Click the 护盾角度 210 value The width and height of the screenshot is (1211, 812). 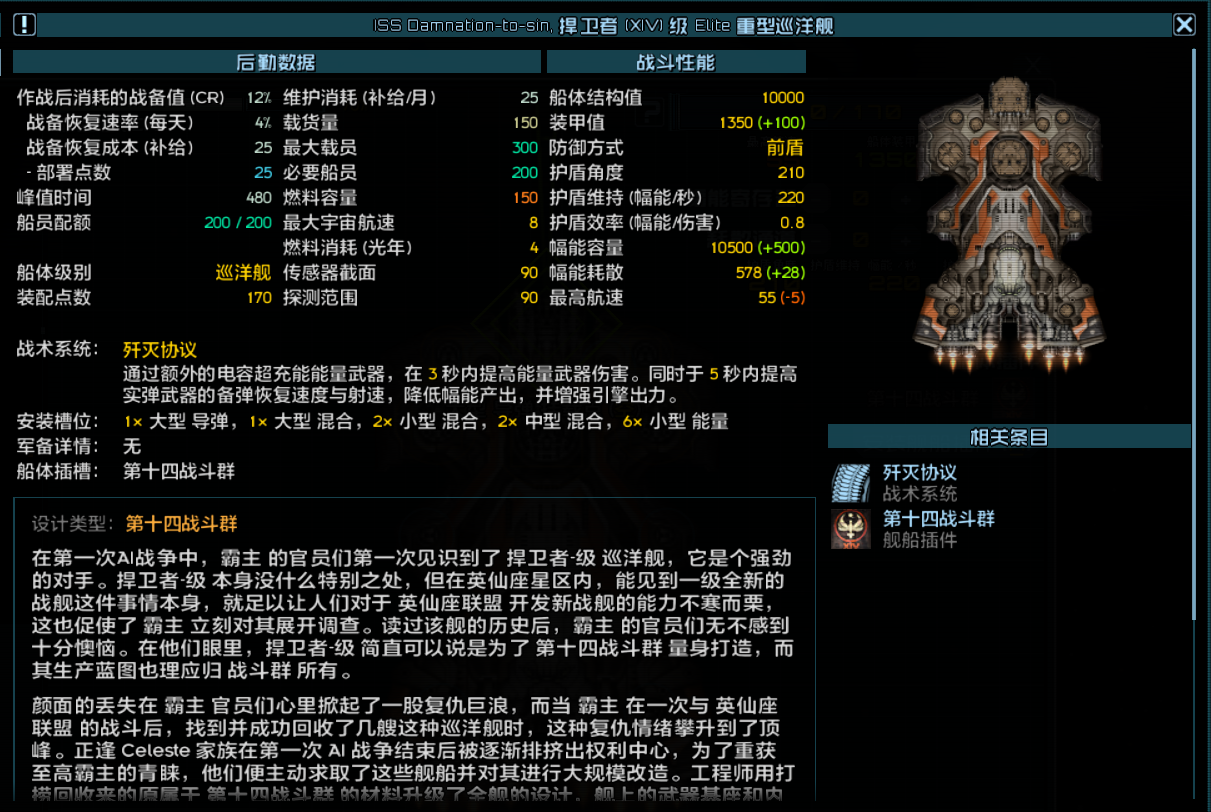tap(790, 173)
